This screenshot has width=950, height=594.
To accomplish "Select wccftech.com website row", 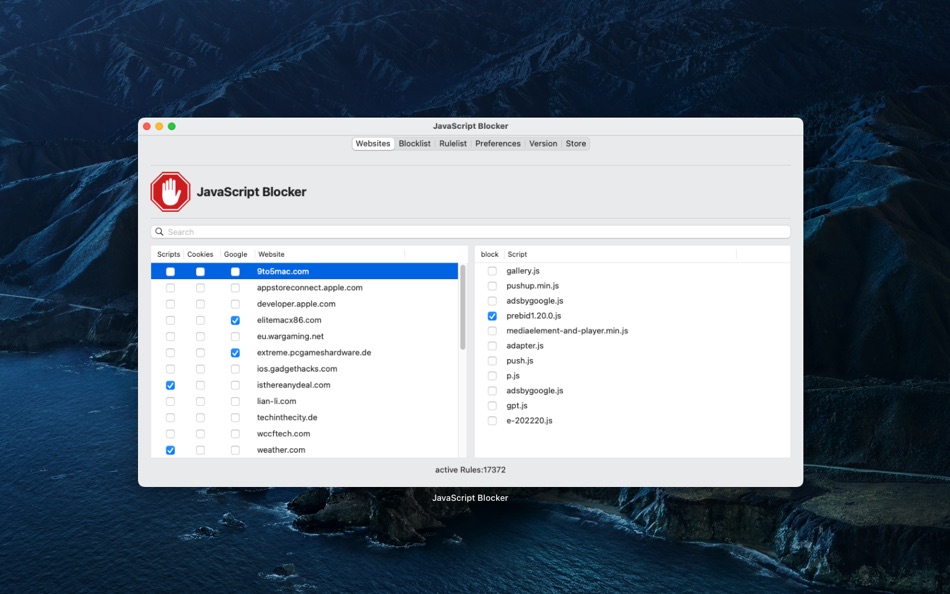I will (305, 433).
